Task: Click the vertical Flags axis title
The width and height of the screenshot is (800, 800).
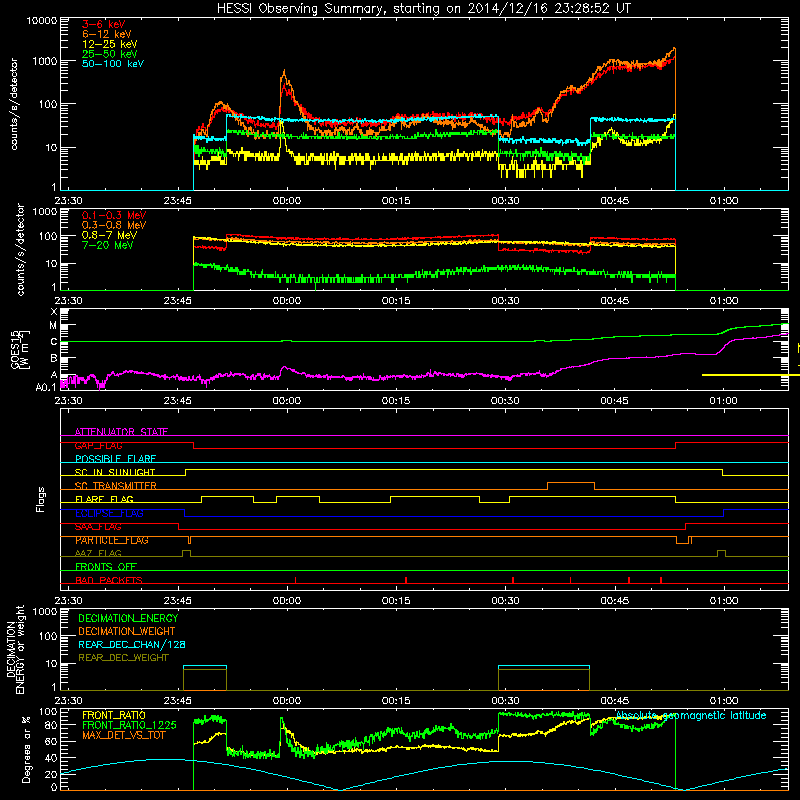Action: (x=40, y=499)
